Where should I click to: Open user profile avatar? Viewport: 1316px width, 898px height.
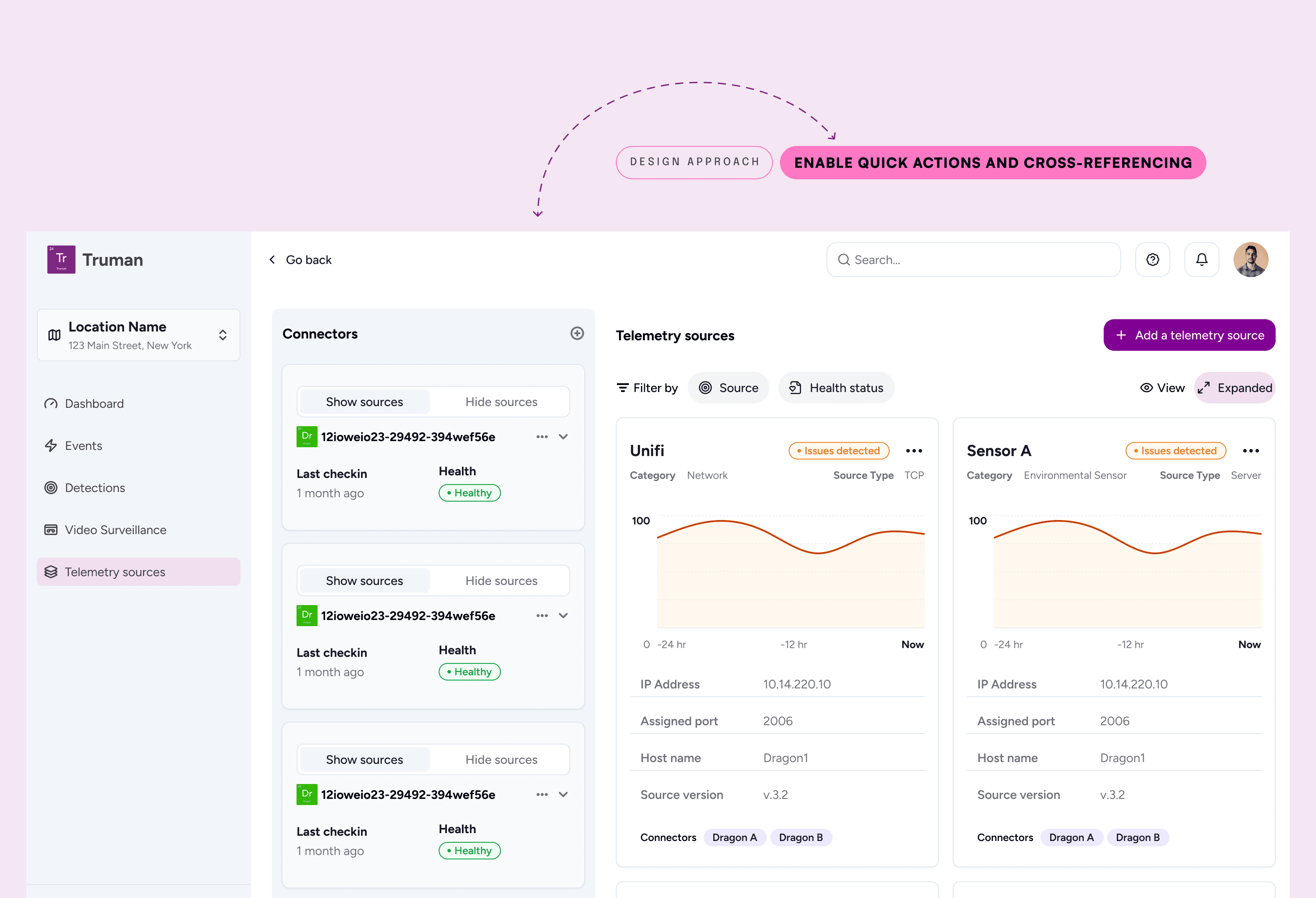pos(1250,260)
